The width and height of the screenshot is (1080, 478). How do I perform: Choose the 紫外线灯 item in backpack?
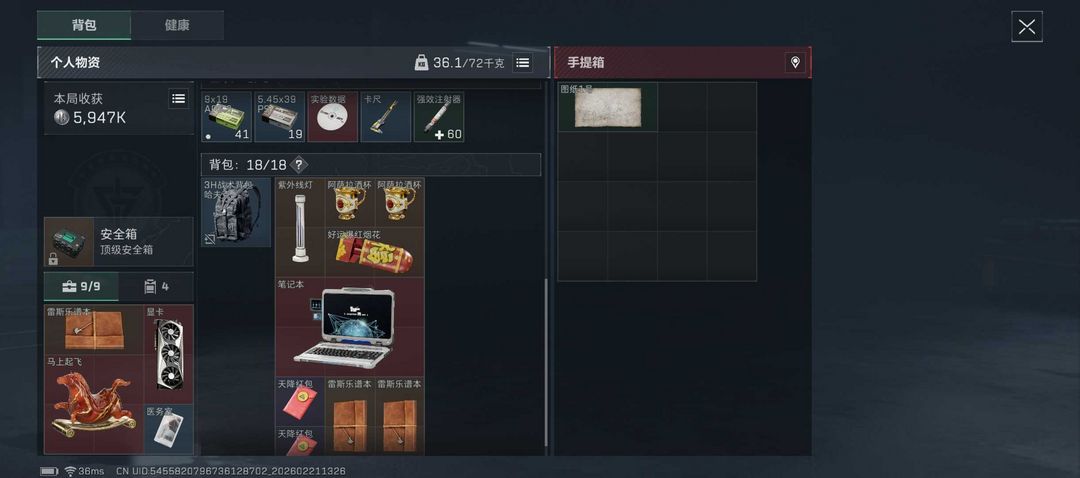300,227
